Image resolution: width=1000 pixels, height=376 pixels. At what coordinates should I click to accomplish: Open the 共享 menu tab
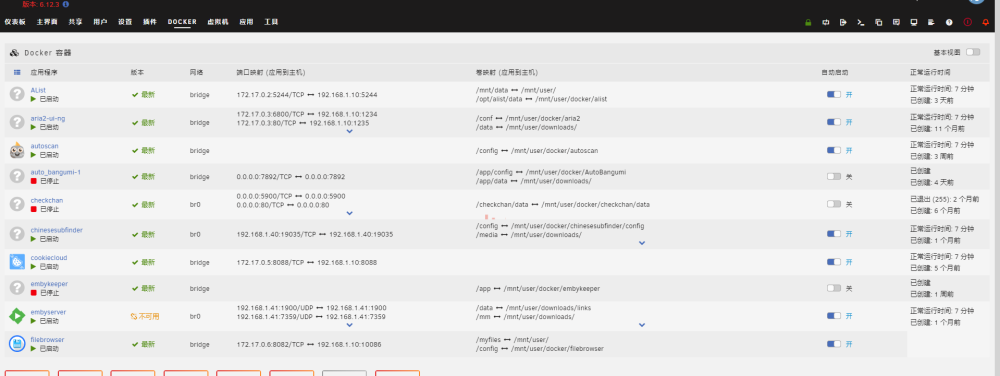tap(75, 22)
